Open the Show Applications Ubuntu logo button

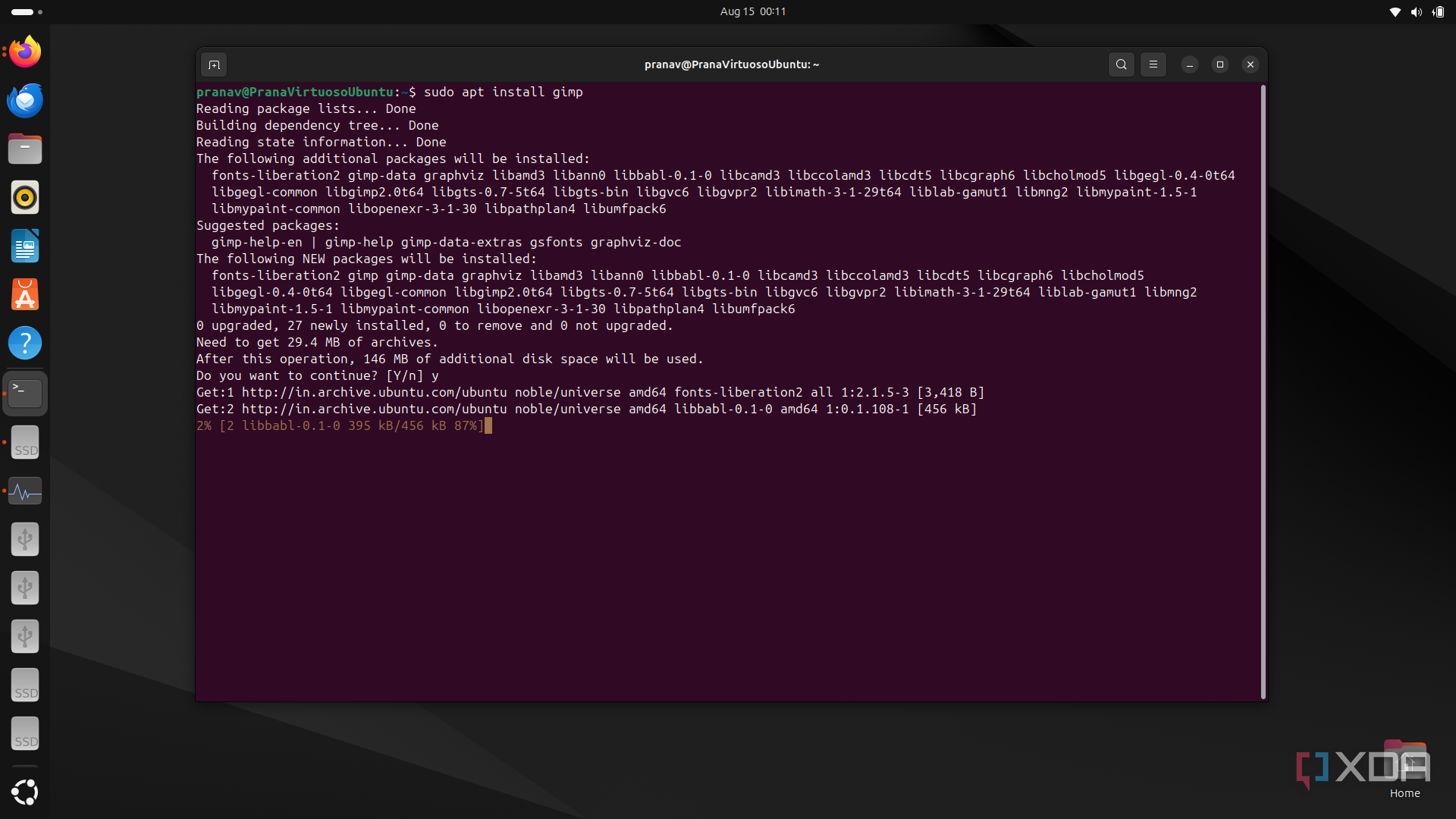point(25,792)
